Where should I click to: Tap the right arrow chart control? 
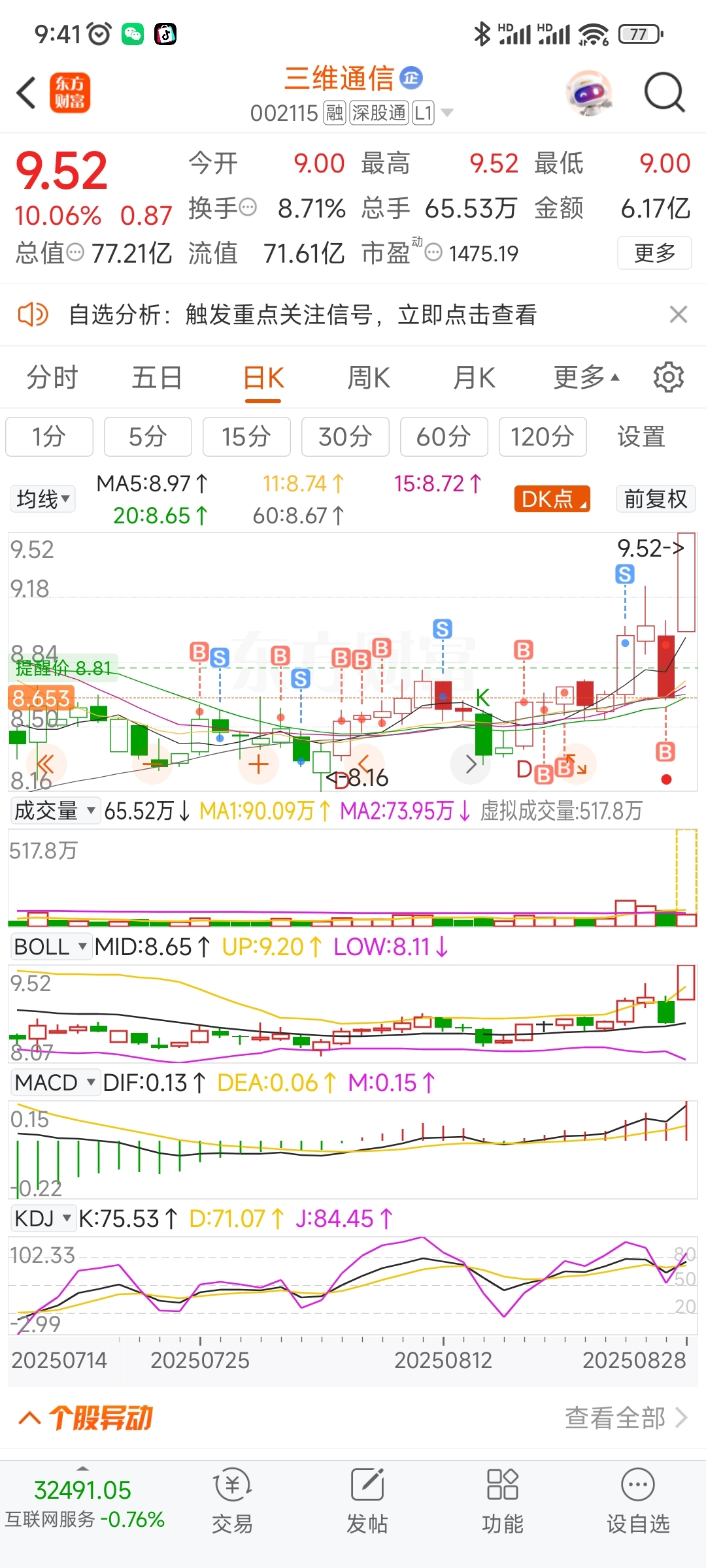point(471,763)
